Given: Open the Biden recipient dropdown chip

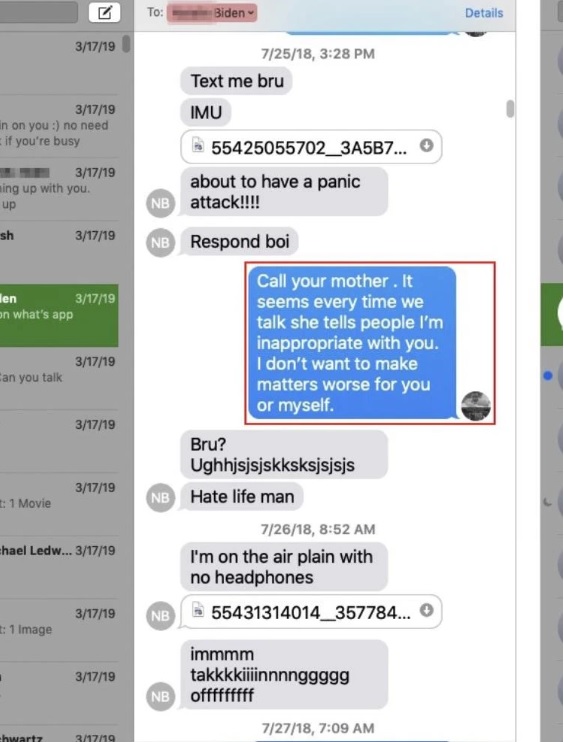Looking at the screenshot, I should (212, 13).
